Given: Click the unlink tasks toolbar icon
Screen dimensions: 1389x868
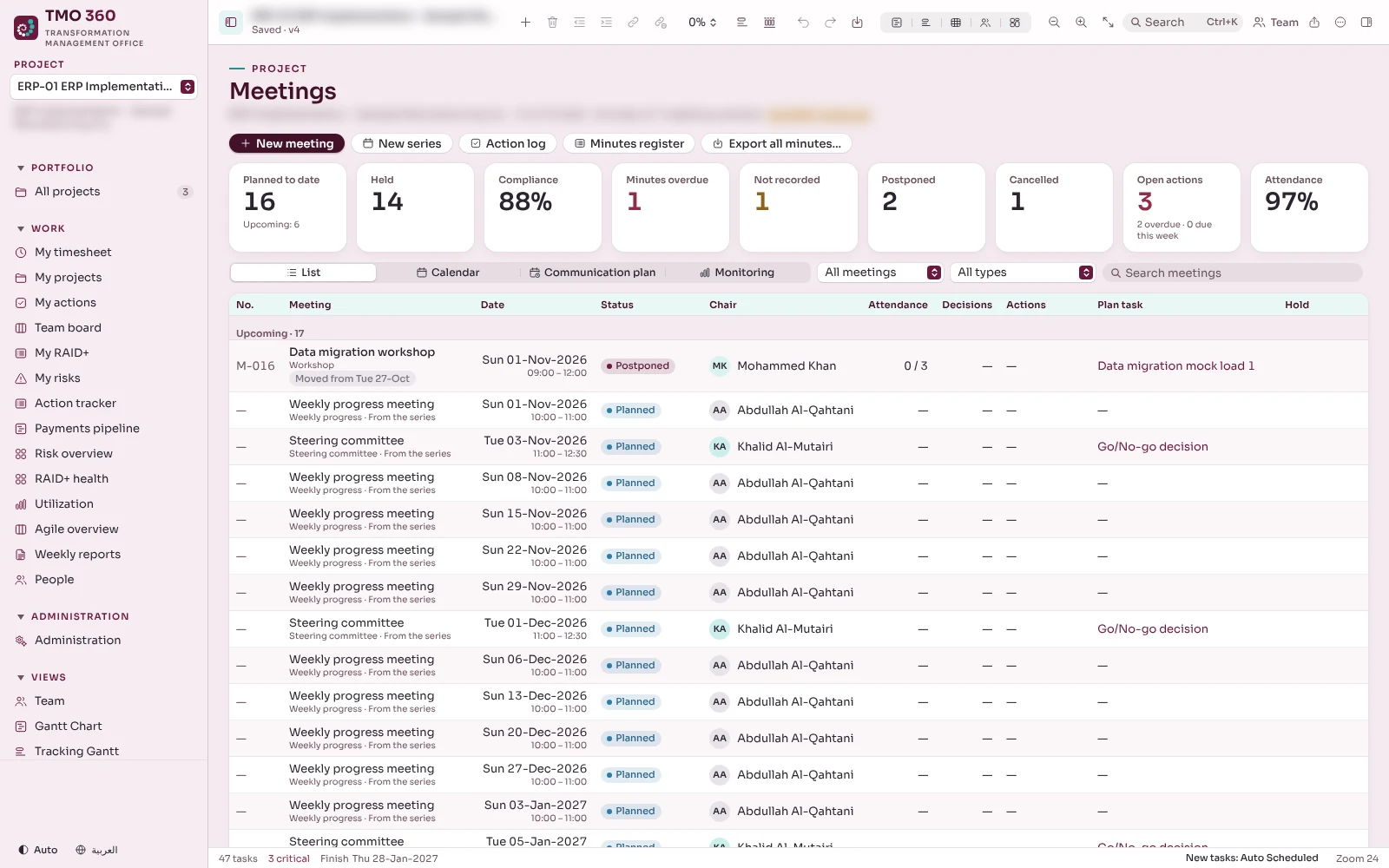Looking at the screenshot, I should pyautogui.click(x=661, y=23).
